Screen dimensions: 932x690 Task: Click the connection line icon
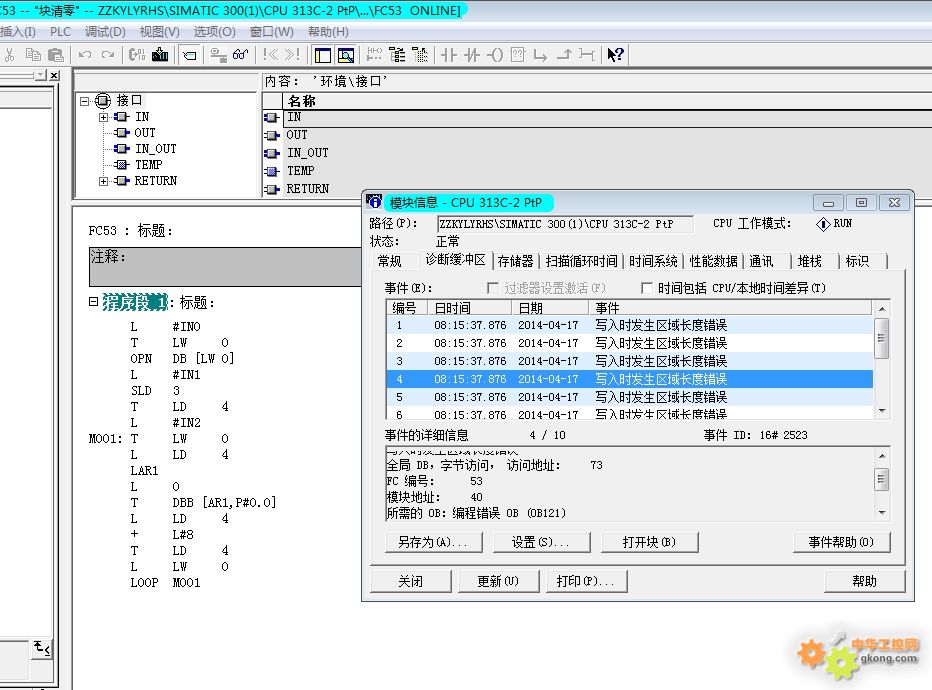[x=587, y=55]
